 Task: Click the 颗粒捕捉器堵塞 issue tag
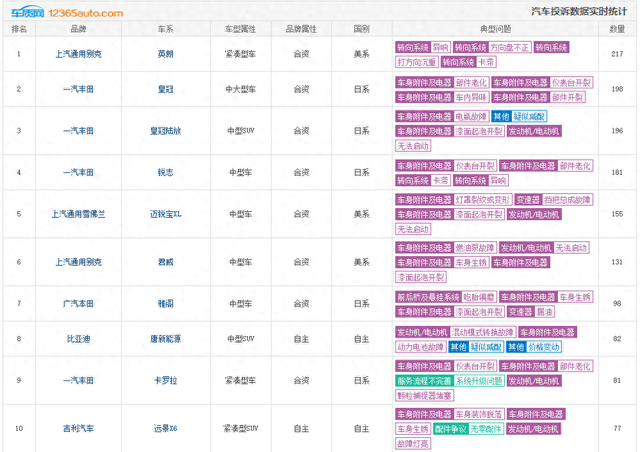click(424, 396)
